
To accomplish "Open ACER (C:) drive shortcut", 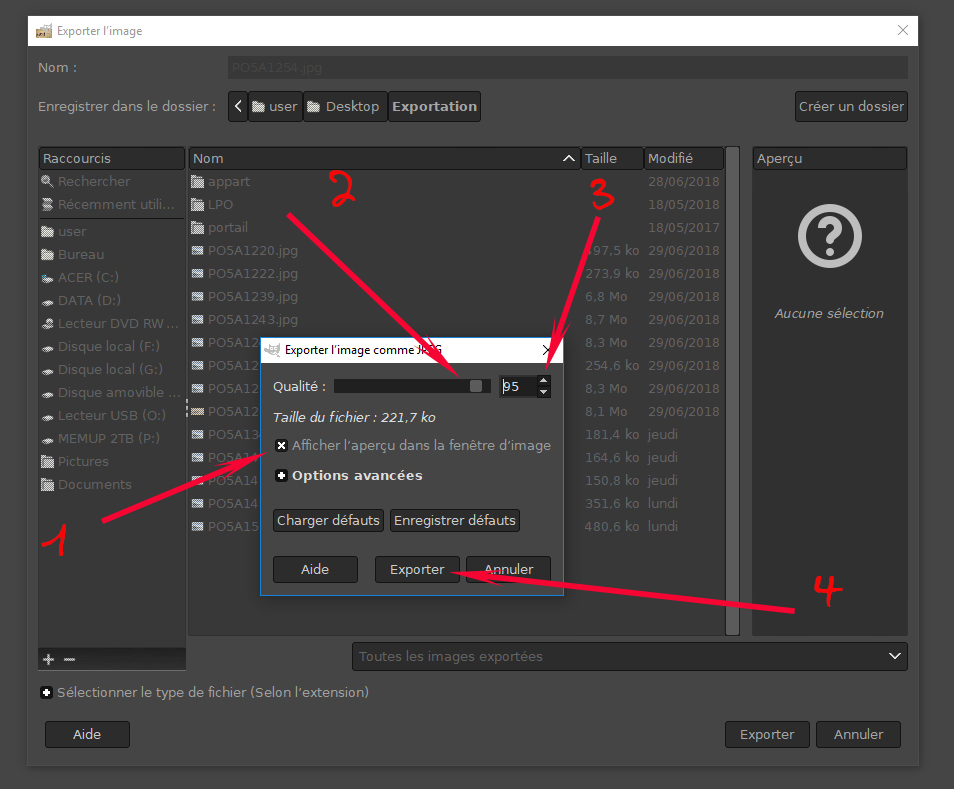I will point(89,278).
